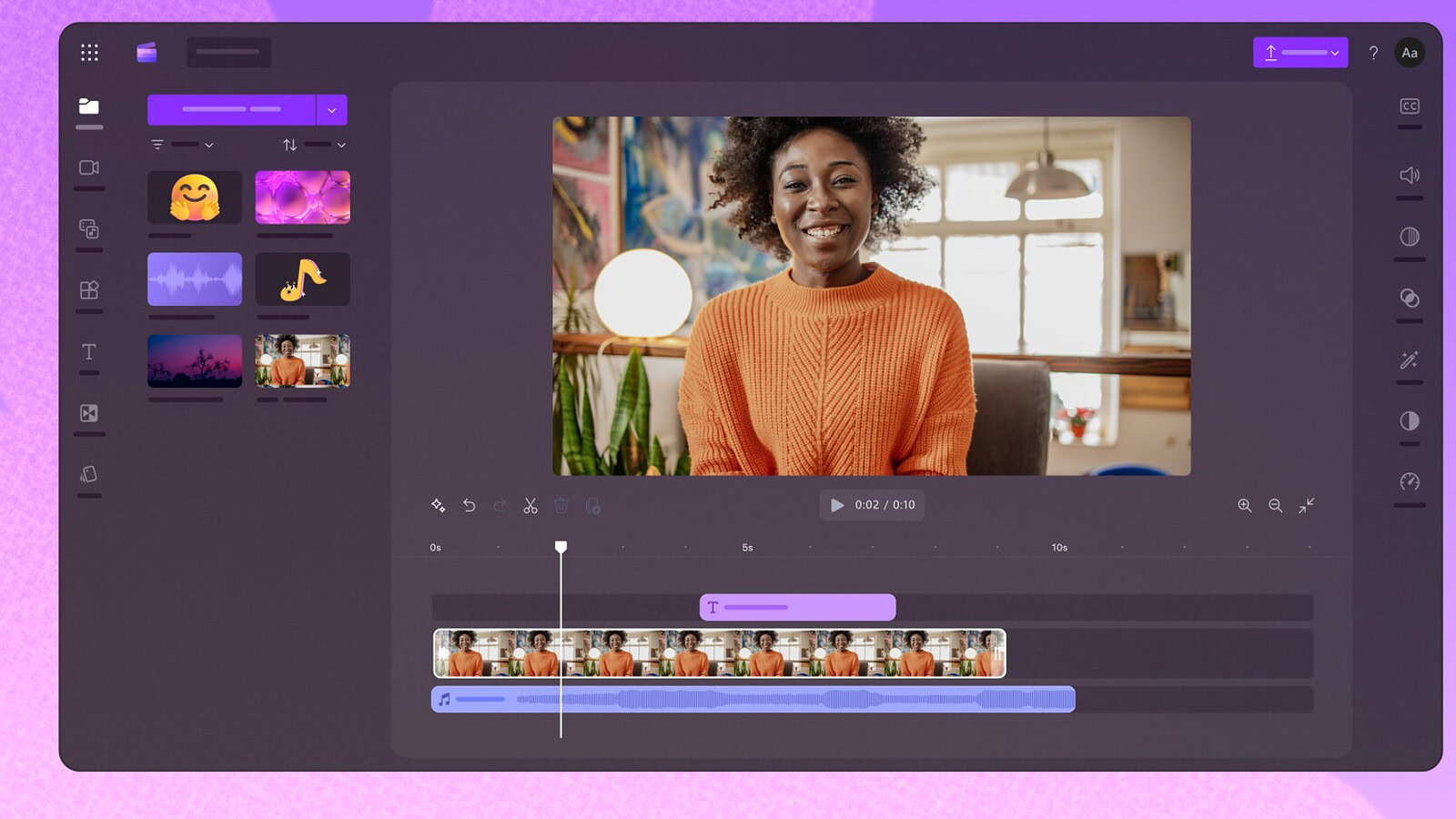Zoom out on the timeline

[1276, 505]
